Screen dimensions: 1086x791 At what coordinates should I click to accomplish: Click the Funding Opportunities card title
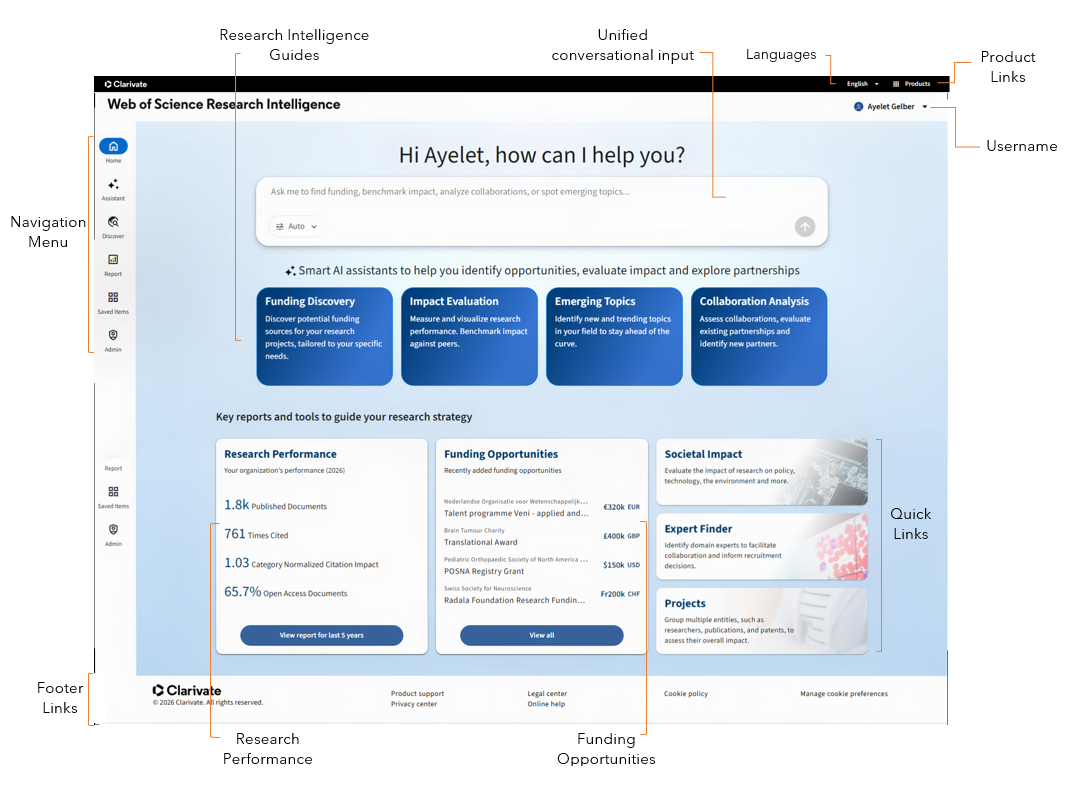point(501,454)
